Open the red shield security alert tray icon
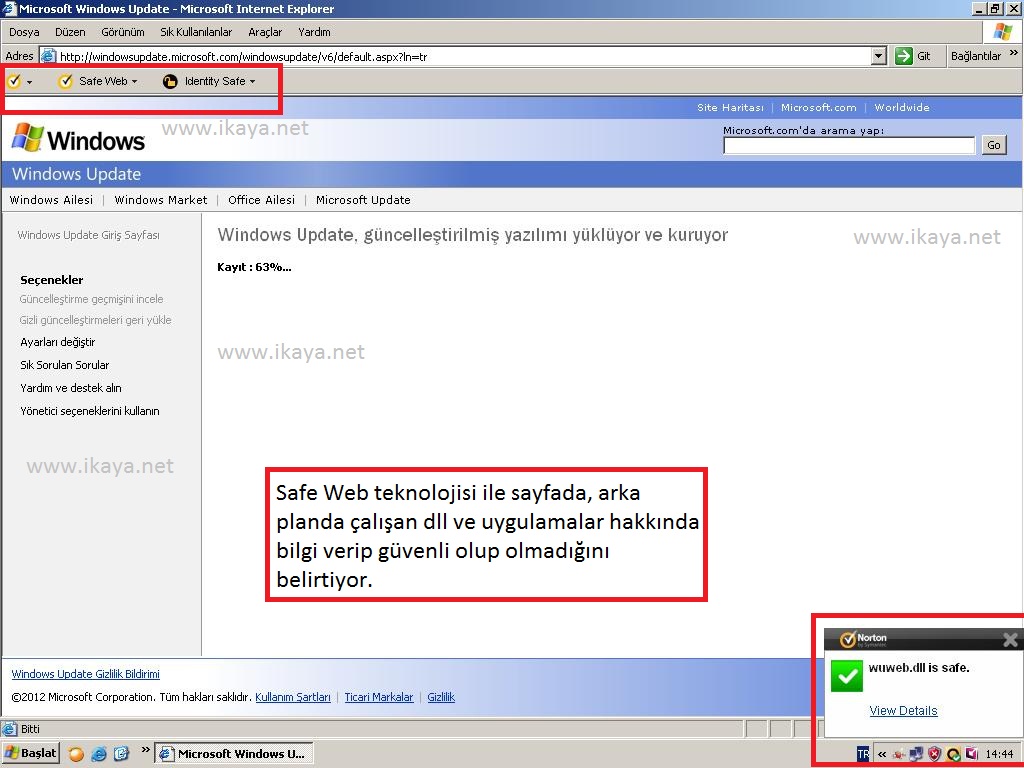Screen dimensions: 1024x768 point(935,754)
